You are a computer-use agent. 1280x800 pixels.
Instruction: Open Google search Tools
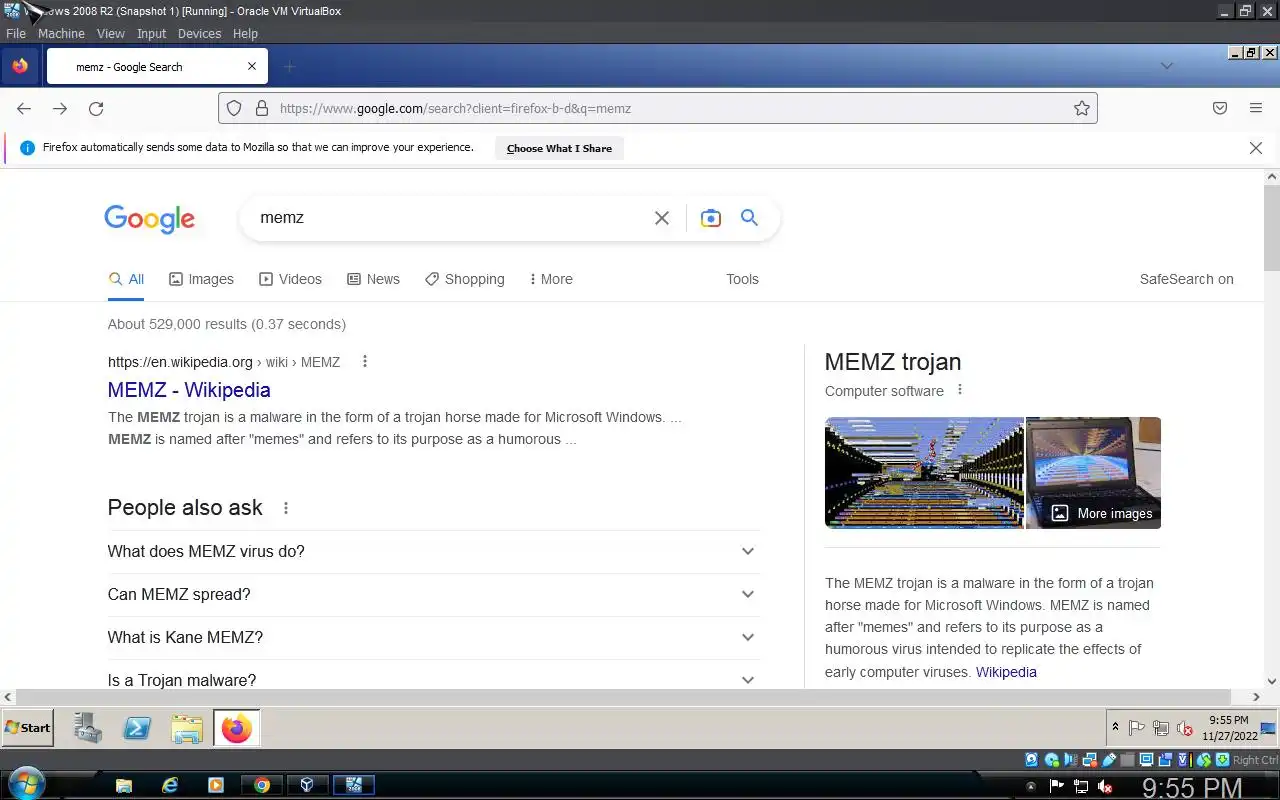click(x=742, y=279)
